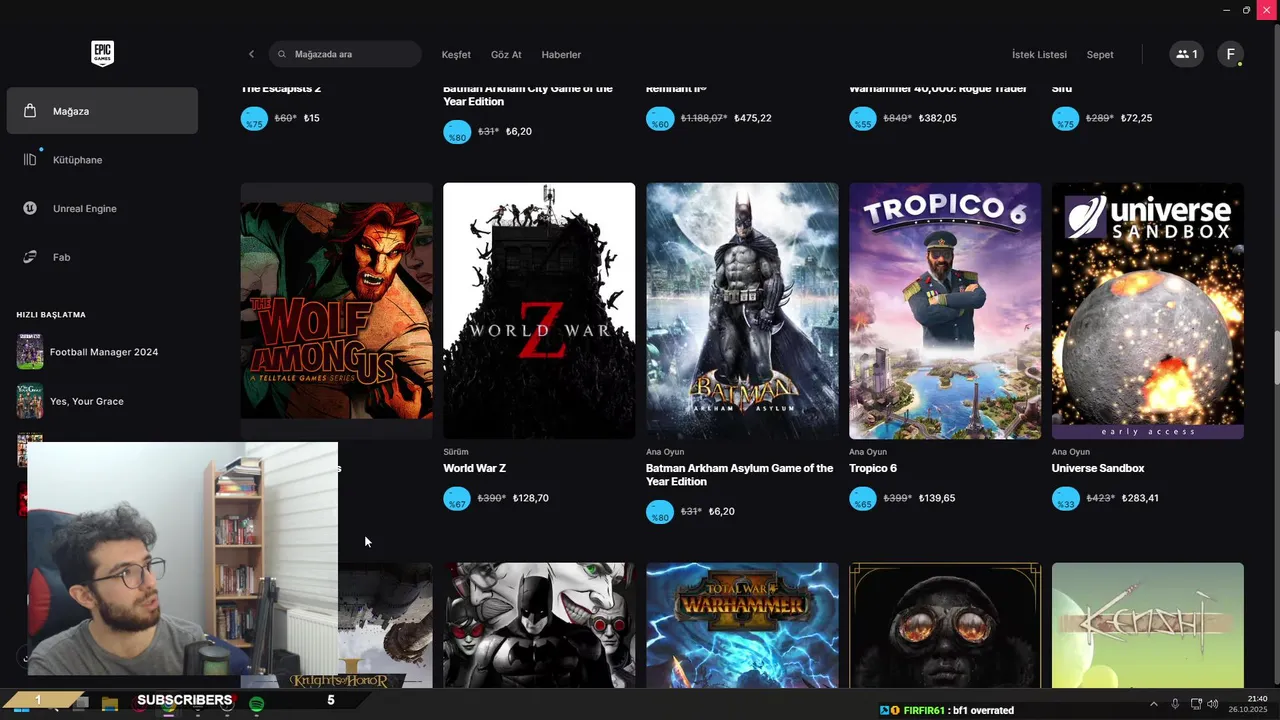Click the Epic Games logo
The height and width of the screenshot is (720, 1280).
(102, 54)
